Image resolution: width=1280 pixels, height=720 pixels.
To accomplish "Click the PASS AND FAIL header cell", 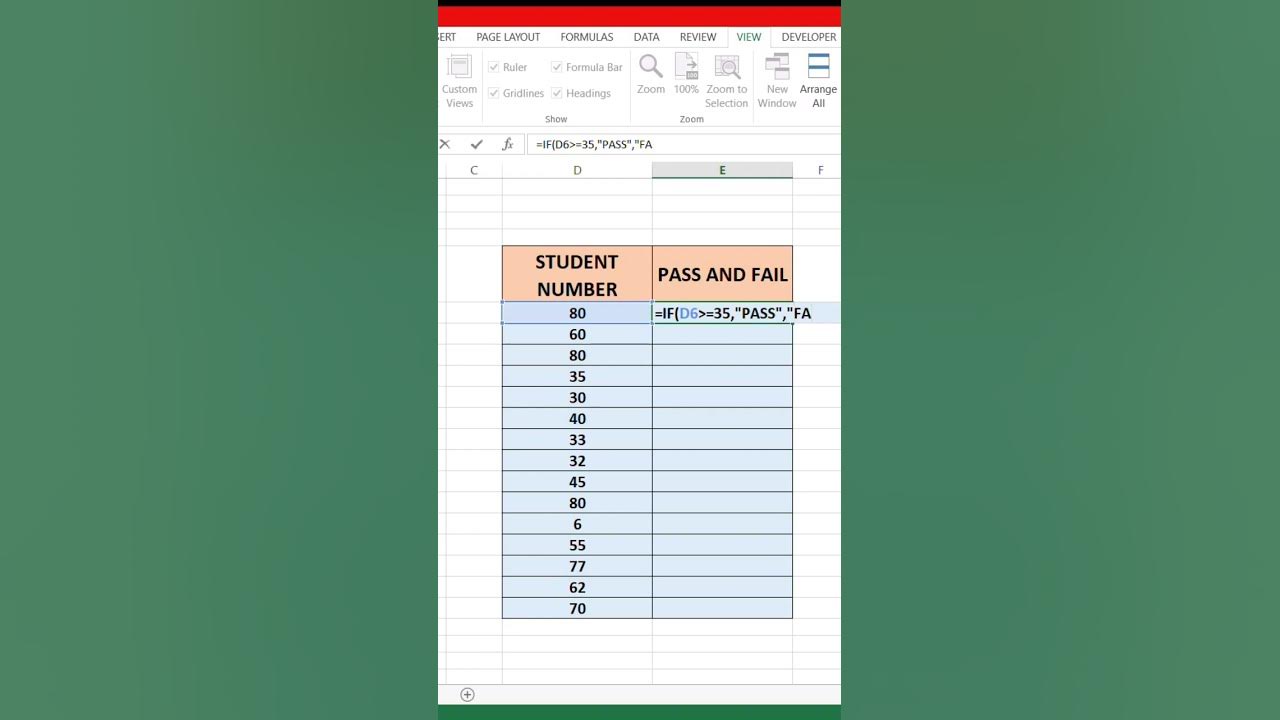I will [x=722, y=274].
